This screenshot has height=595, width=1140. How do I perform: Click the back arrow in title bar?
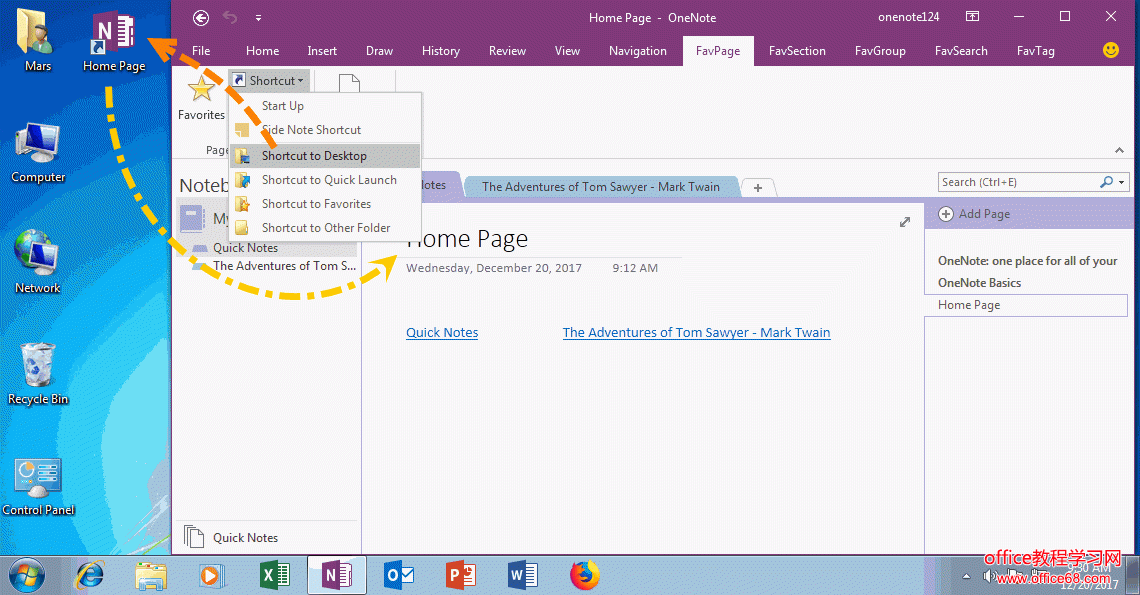point(201,17)
